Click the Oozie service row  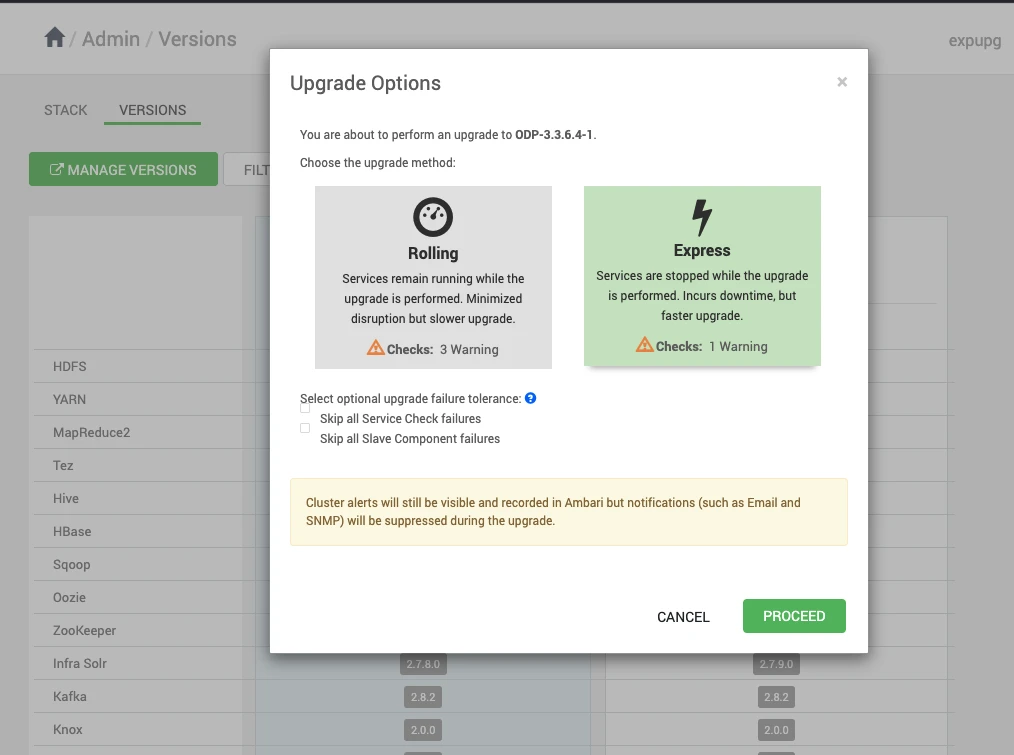click(138, 597)
